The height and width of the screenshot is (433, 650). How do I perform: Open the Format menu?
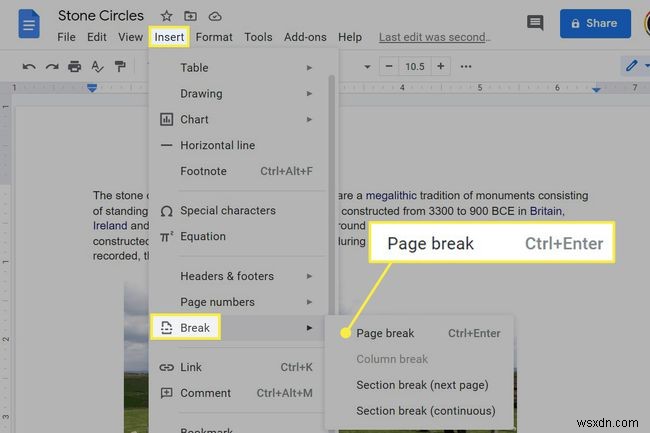[214, 37]
